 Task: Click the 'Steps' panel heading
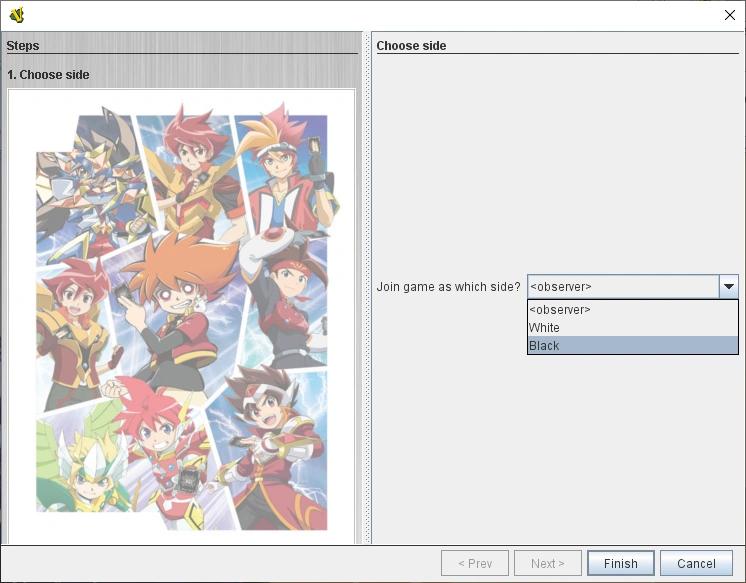[x=23, y=46]
